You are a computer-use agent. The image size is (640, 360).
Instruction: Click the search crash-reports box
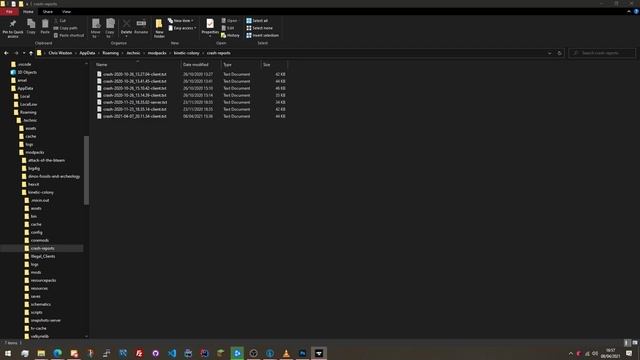tap(602, 53)
